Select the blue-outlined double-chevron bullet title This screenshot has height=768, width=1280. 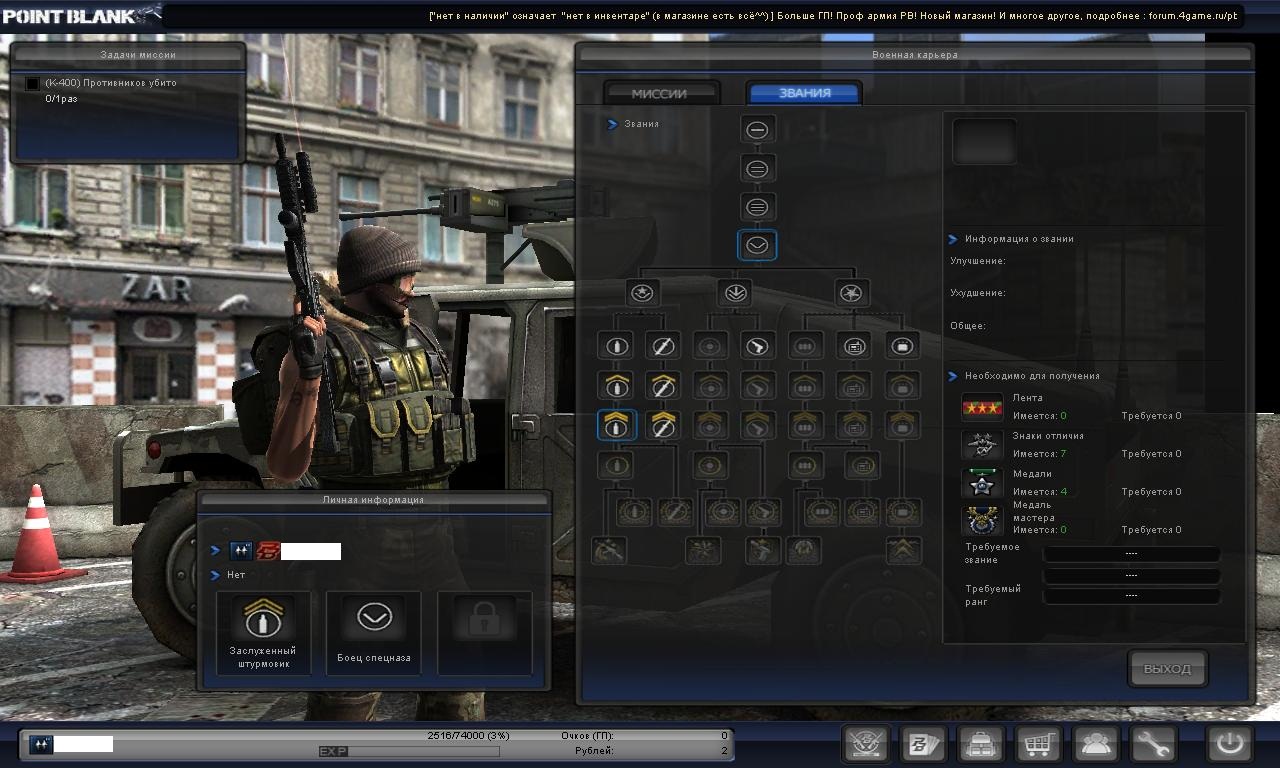617,424
